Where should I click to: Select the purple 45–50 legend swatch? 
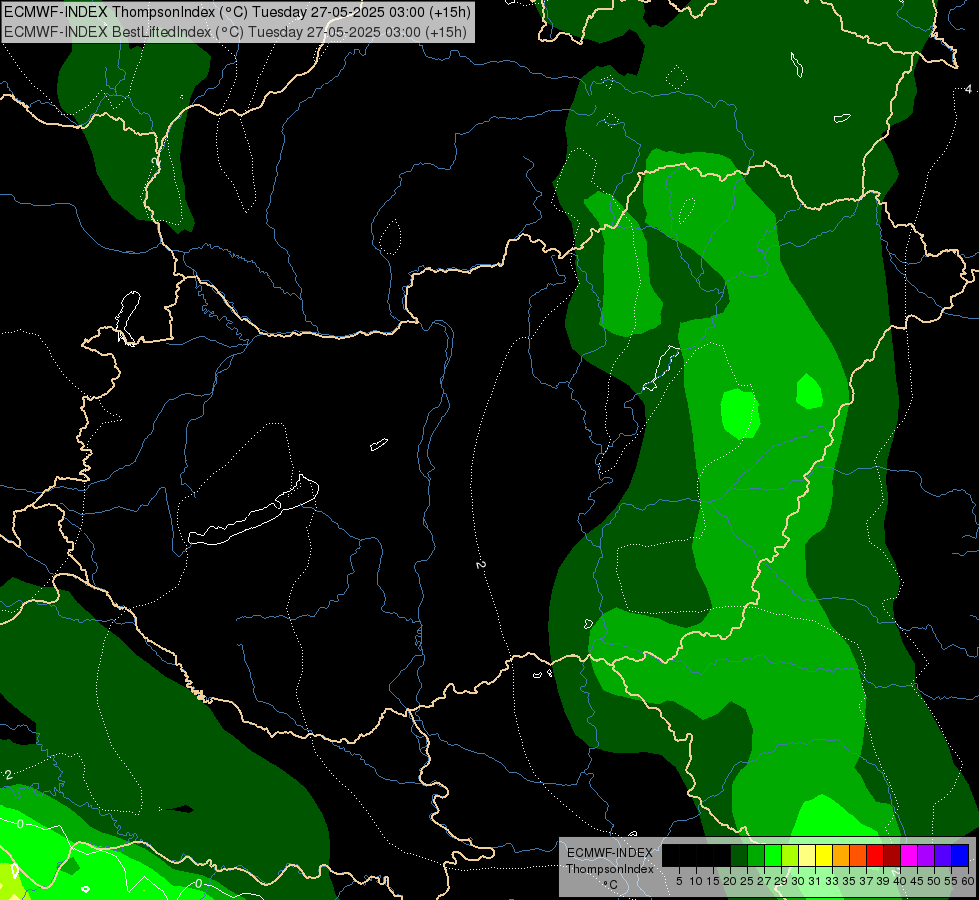tap(926, 855)
